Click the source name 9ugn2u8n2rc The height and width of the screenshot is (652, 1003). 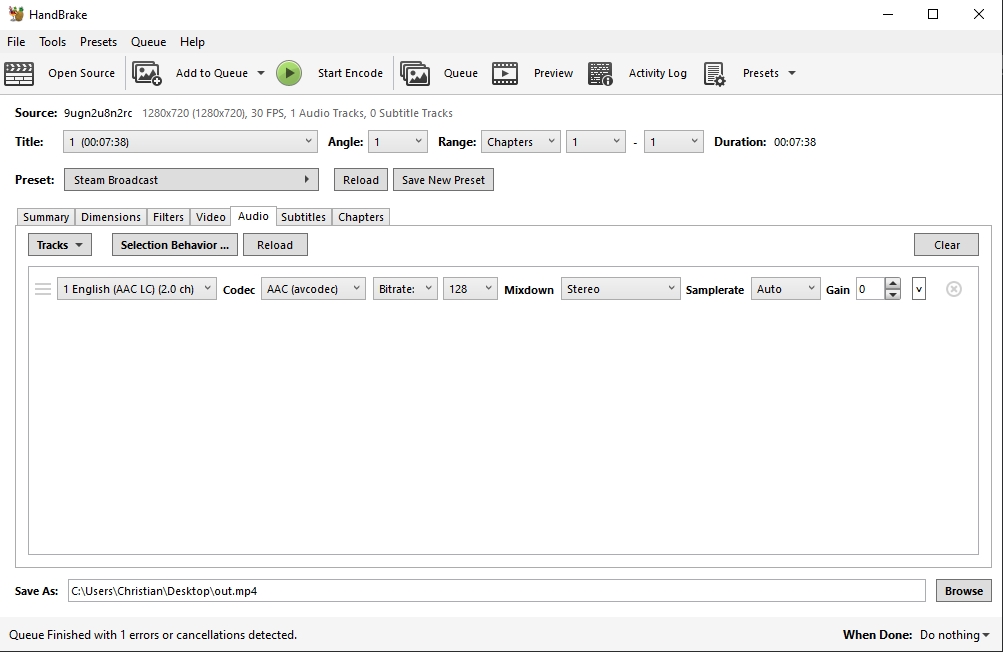(x=98, y=113)
